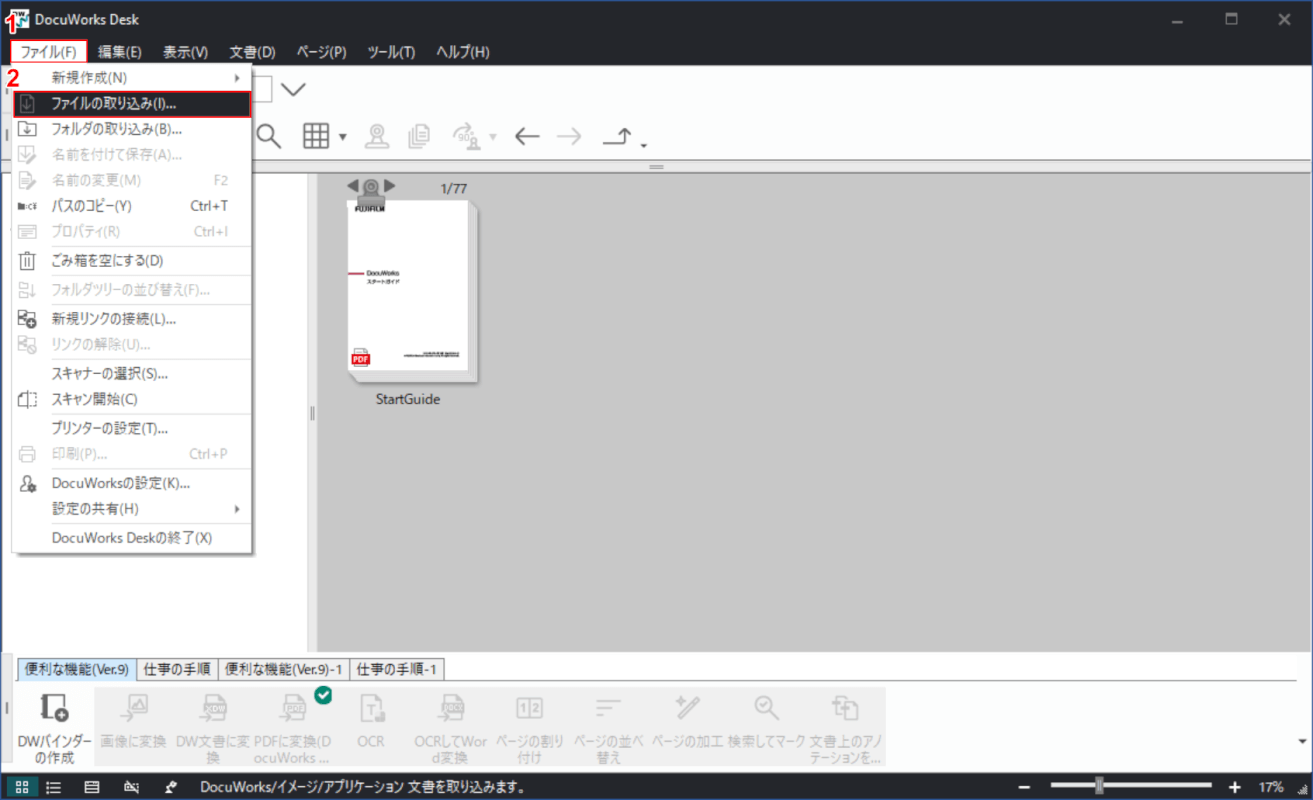The height and width of the screenshot is (800, 1313).
Task: Click DW文書に変換 tool
Action: point(213,727)
